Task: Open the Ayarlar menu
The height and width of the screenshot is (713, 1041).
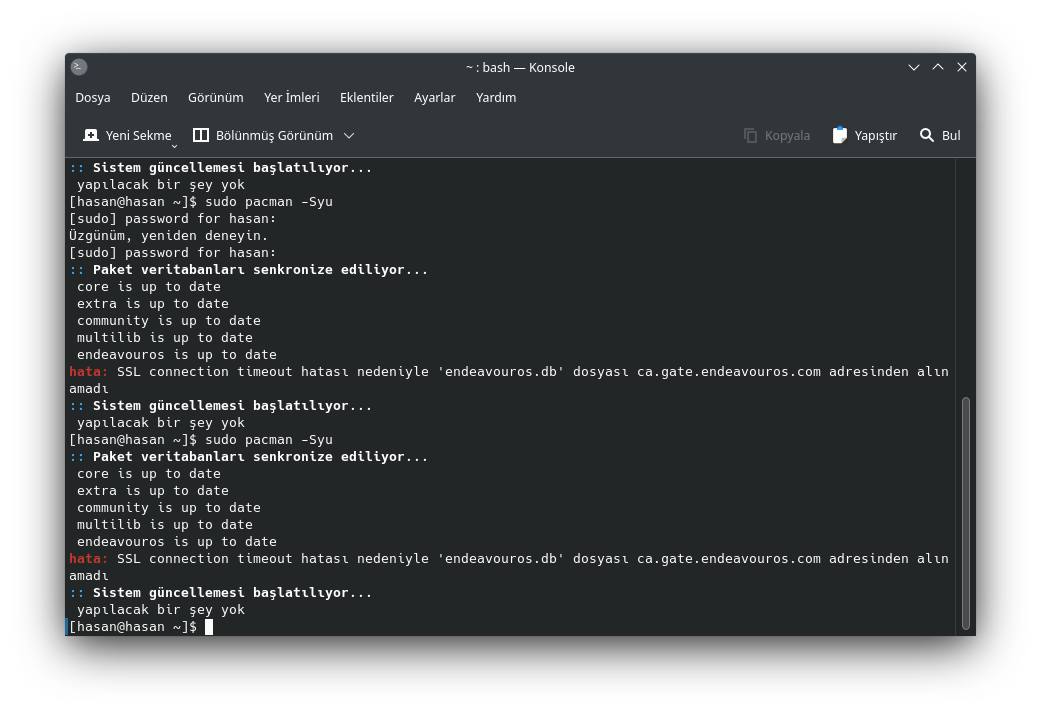Action: (435, 98)
